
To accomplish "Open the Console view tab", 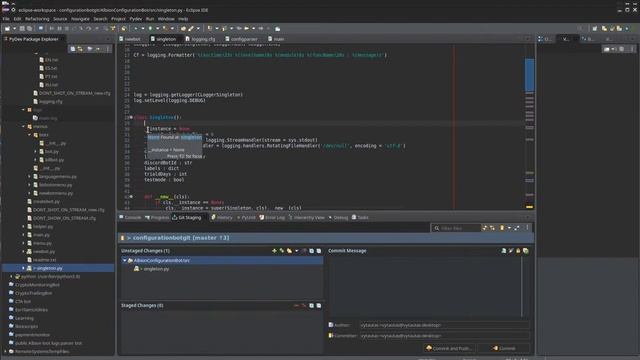I will 130,218.
